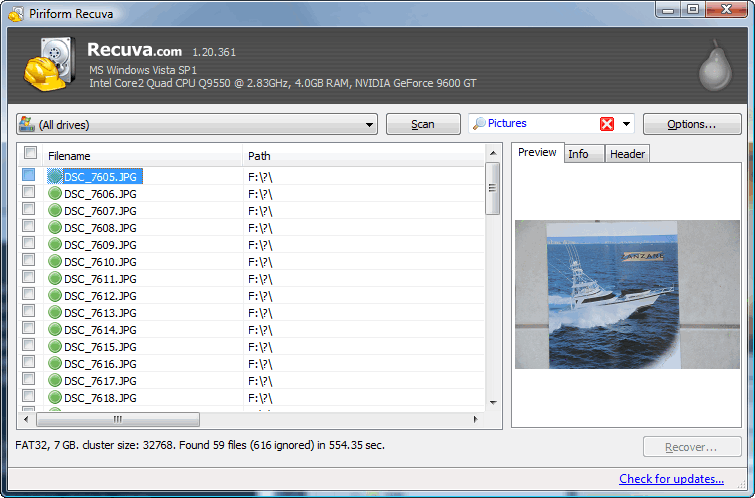Image resolution: width=755 pixels, height=498 pixels.
Task: Click the F:\?\ path of DSC_7606.JPG
Action: [260, 194]
